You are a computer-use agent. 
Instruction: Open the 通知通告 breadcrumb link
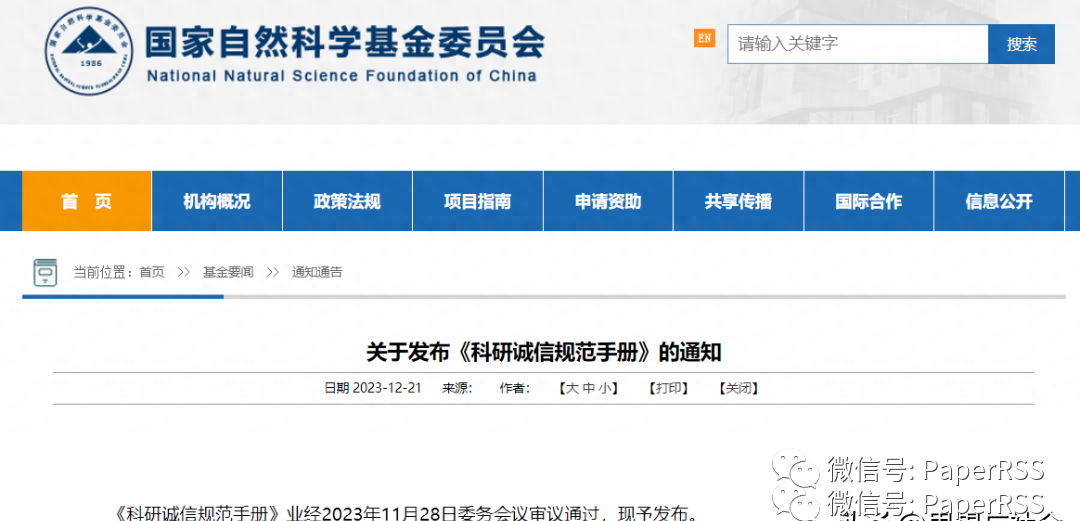(317, 272)
